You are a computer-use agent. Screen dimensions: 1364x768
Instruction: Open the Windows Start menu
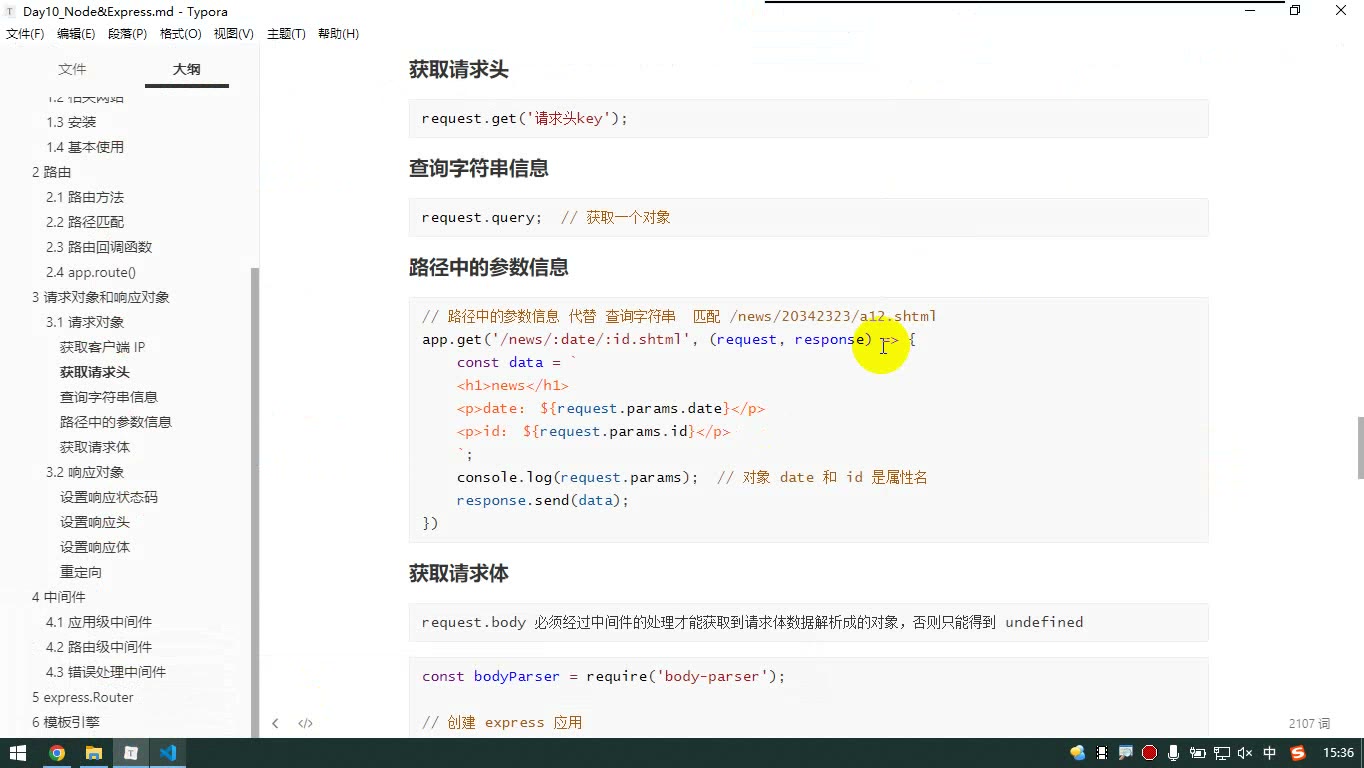[18, 753]
